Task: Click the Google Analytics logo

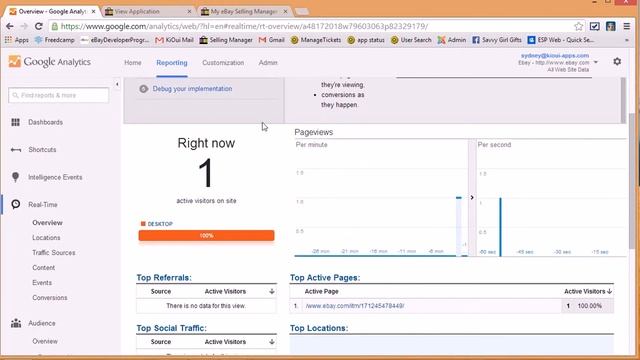Action: coord(50,62)
